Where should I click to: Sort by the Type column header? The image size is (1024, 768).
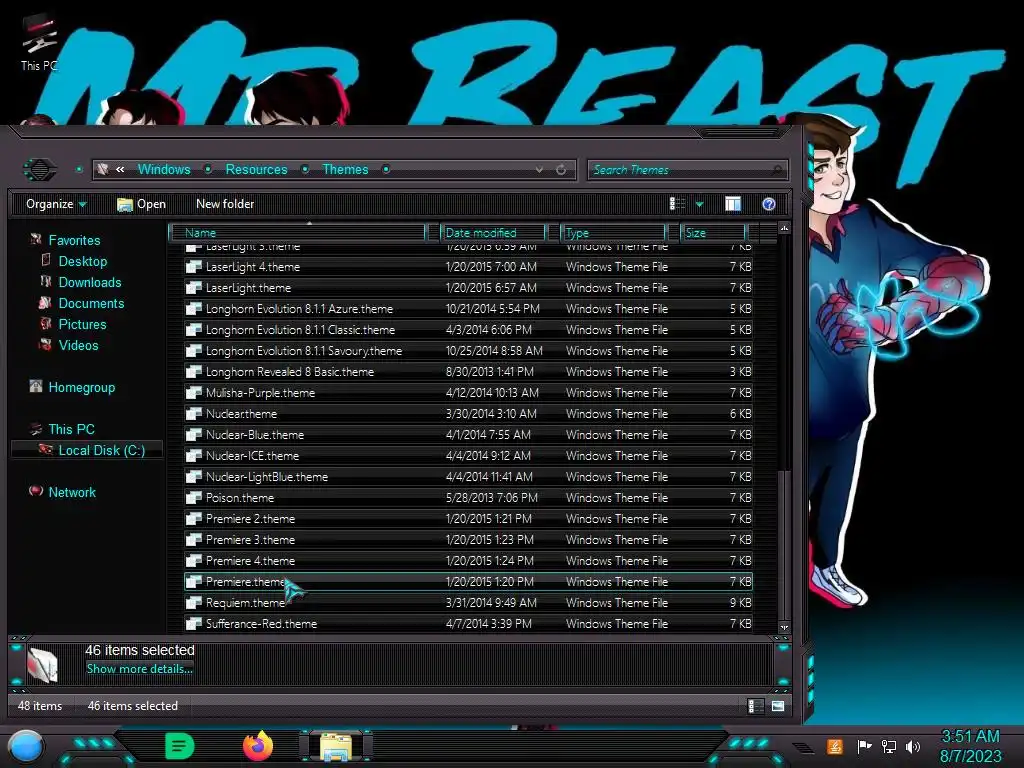[613, 232]
